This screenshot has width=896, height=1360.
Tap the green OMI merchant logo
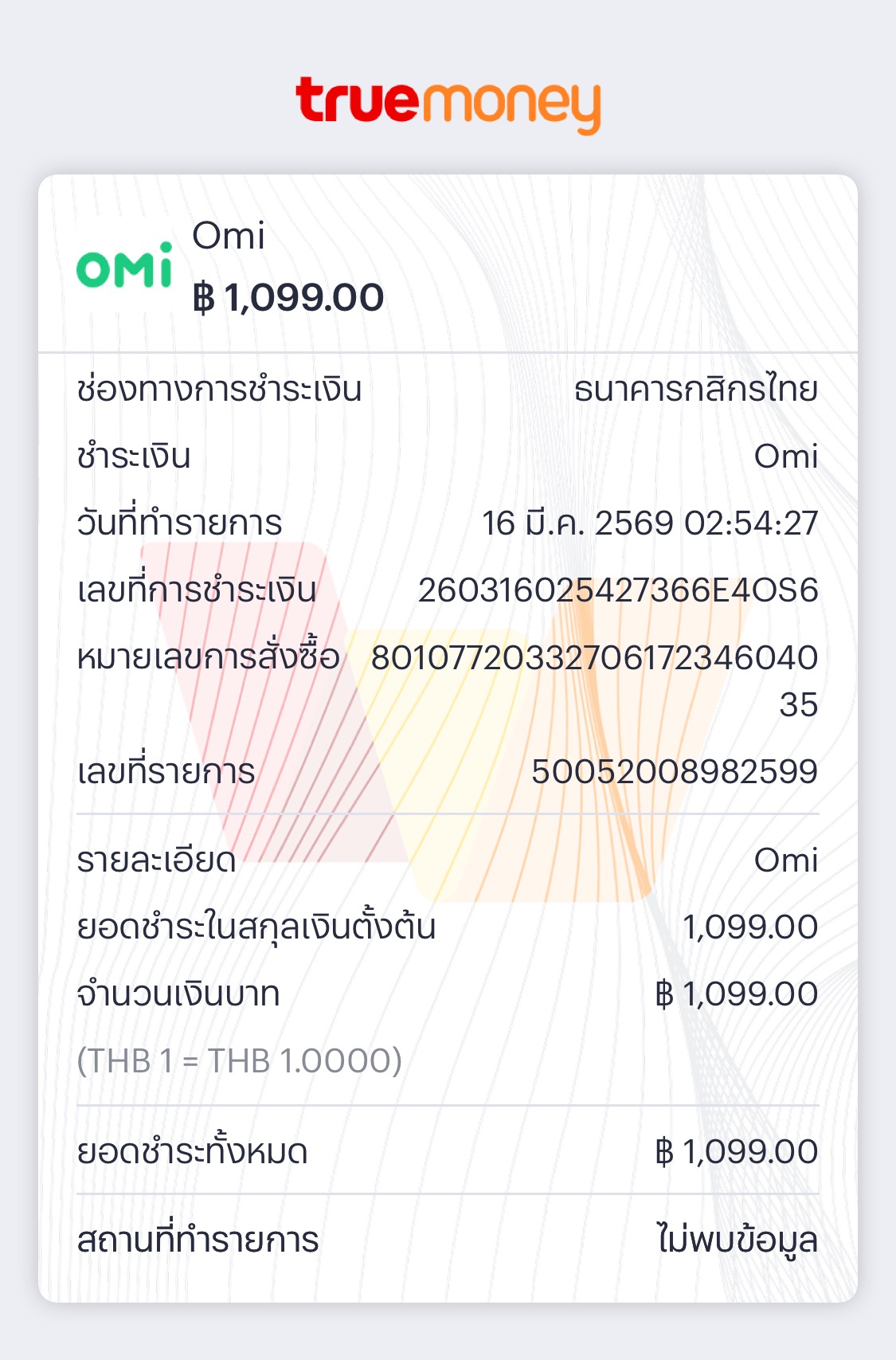click(124, 265)
